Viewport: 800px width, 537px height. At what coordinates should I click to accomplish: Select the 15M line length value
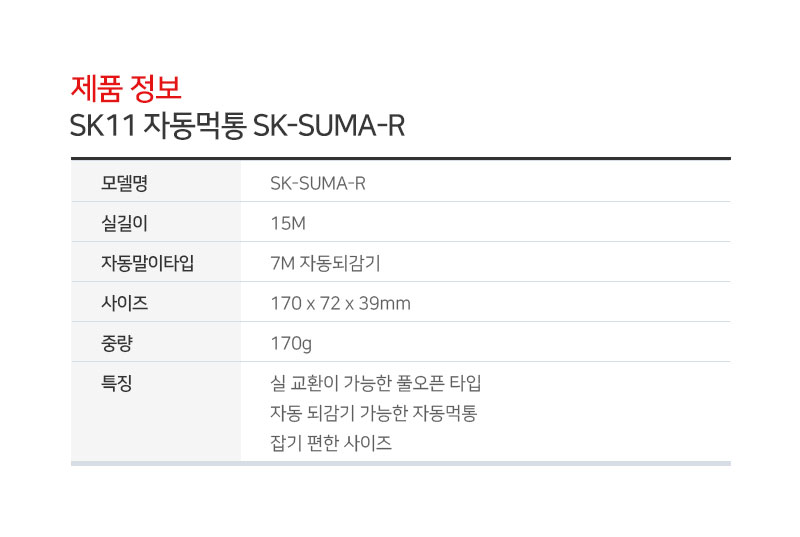288,223
